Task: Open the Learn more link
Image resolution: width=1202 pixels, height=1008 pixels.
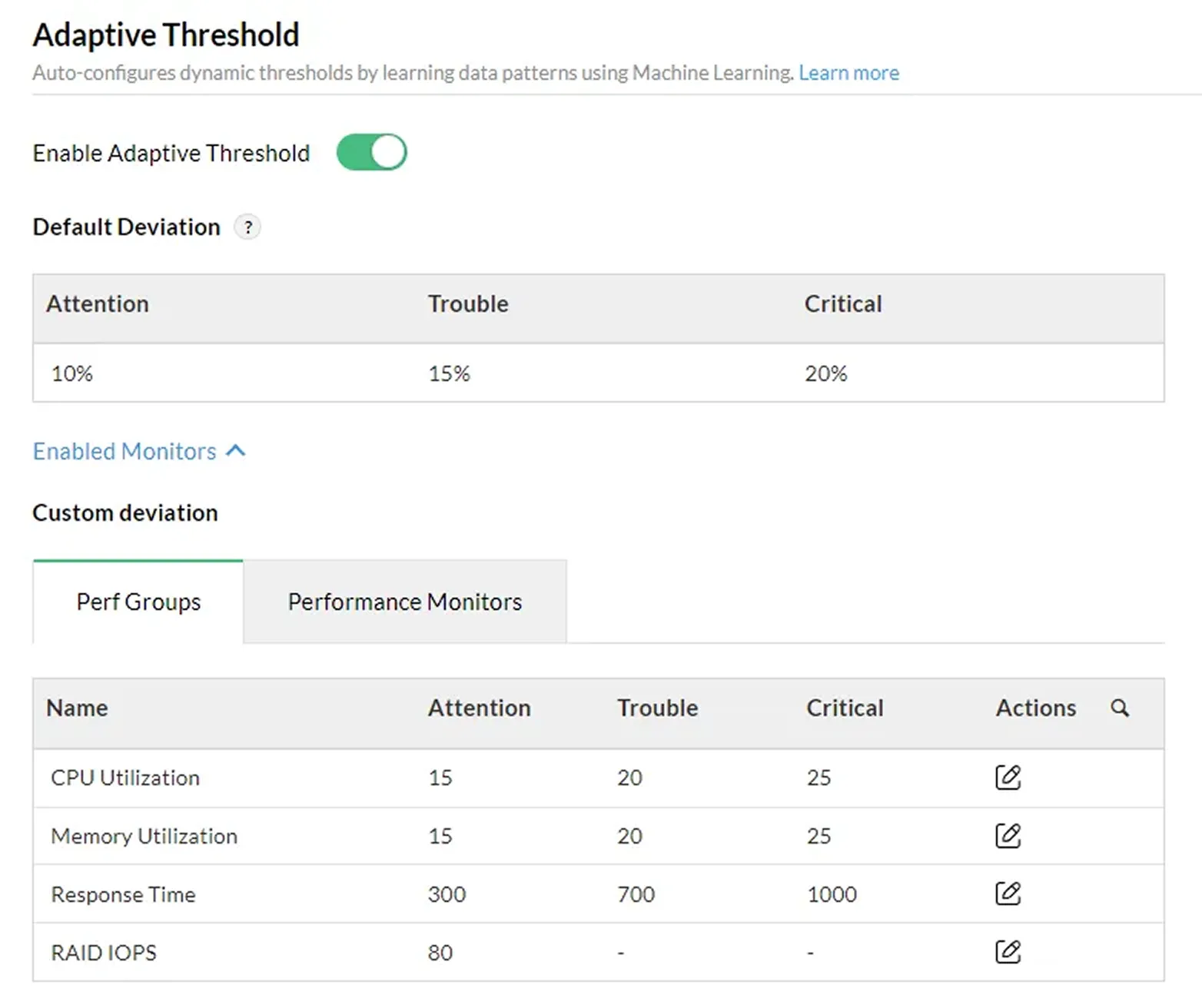Action: pos(848,72)
